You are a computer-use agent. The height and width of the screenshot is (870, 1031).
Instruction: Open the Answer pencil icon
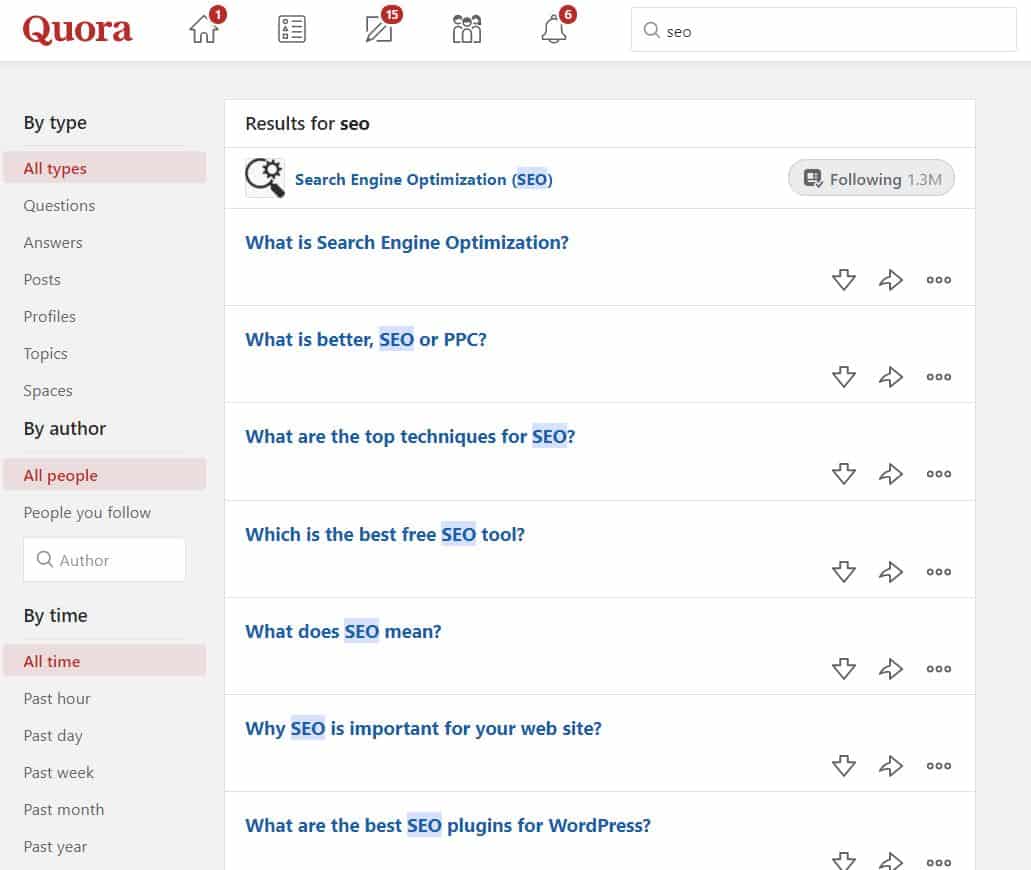(379, 29)
